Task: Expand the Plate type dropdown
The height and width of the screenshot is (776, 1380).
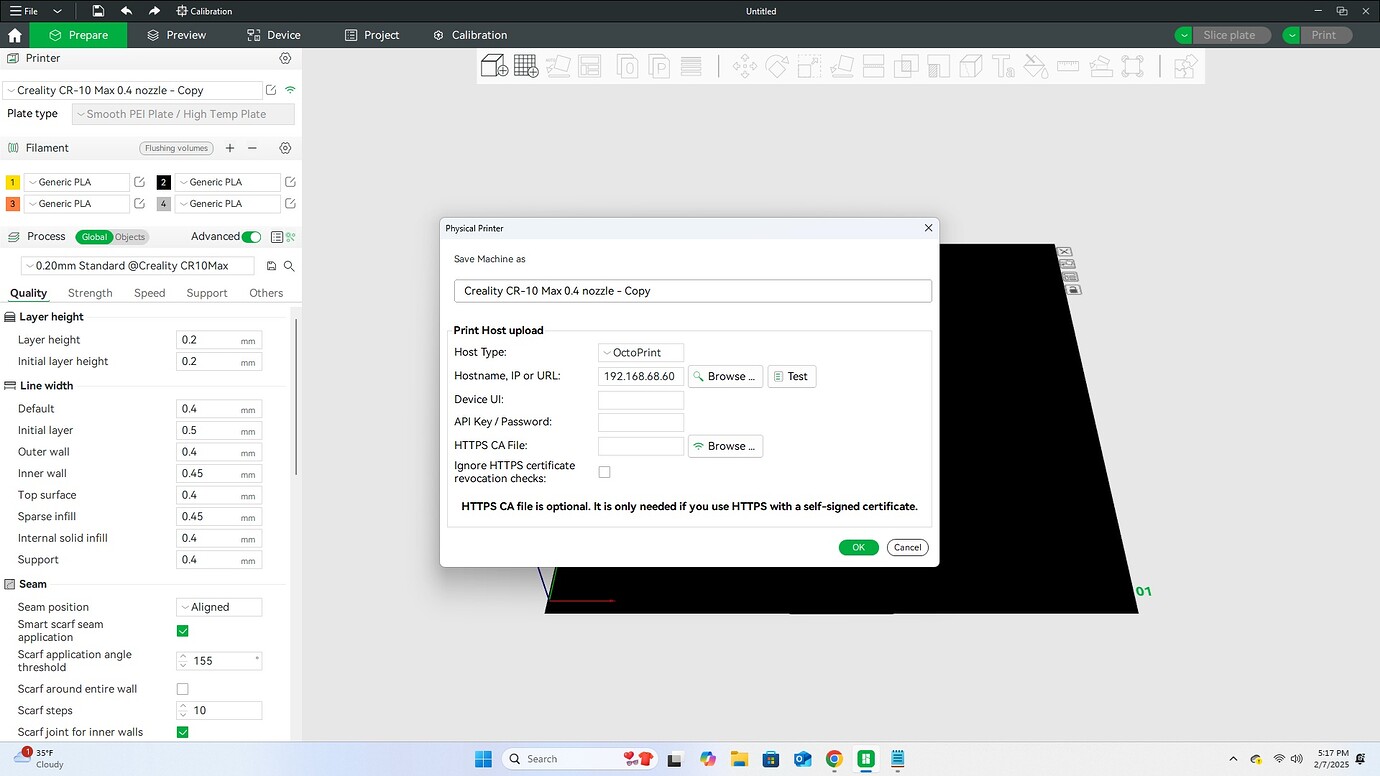Action: [183, 113]
